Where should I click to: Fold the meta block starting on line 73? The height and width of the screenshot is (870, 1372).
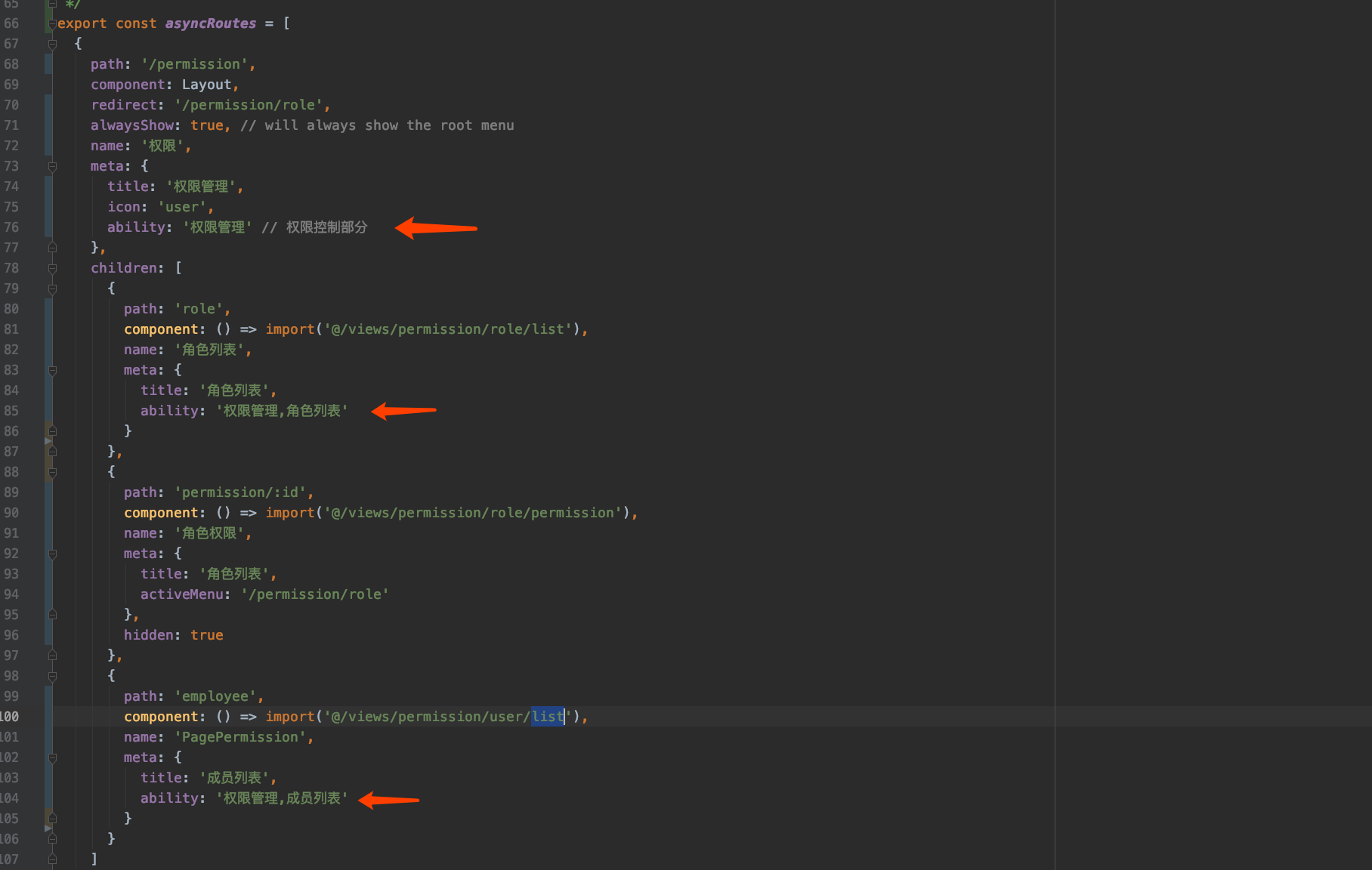[52, 167]
